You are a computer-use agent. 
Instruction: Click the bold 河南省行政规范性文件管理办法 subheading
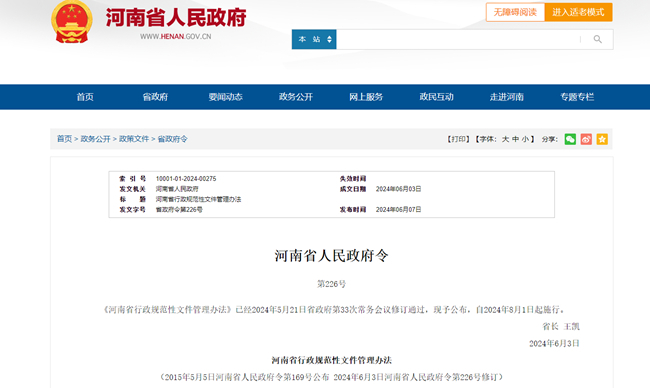(331, 360)
